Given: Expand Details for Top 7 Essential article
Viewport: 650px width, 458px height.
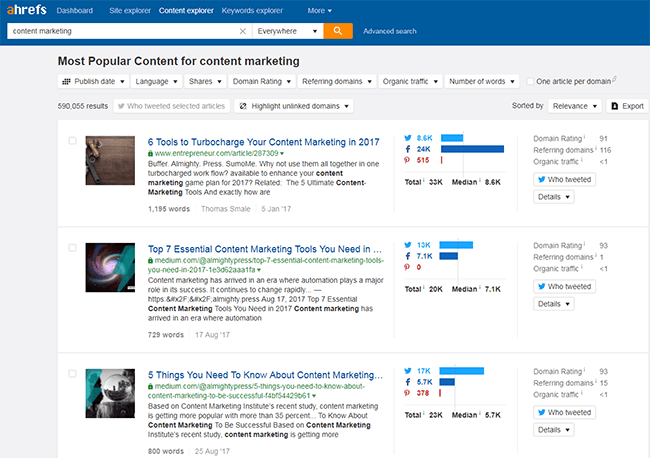Looking at the screenshot, I should [554, 304].
